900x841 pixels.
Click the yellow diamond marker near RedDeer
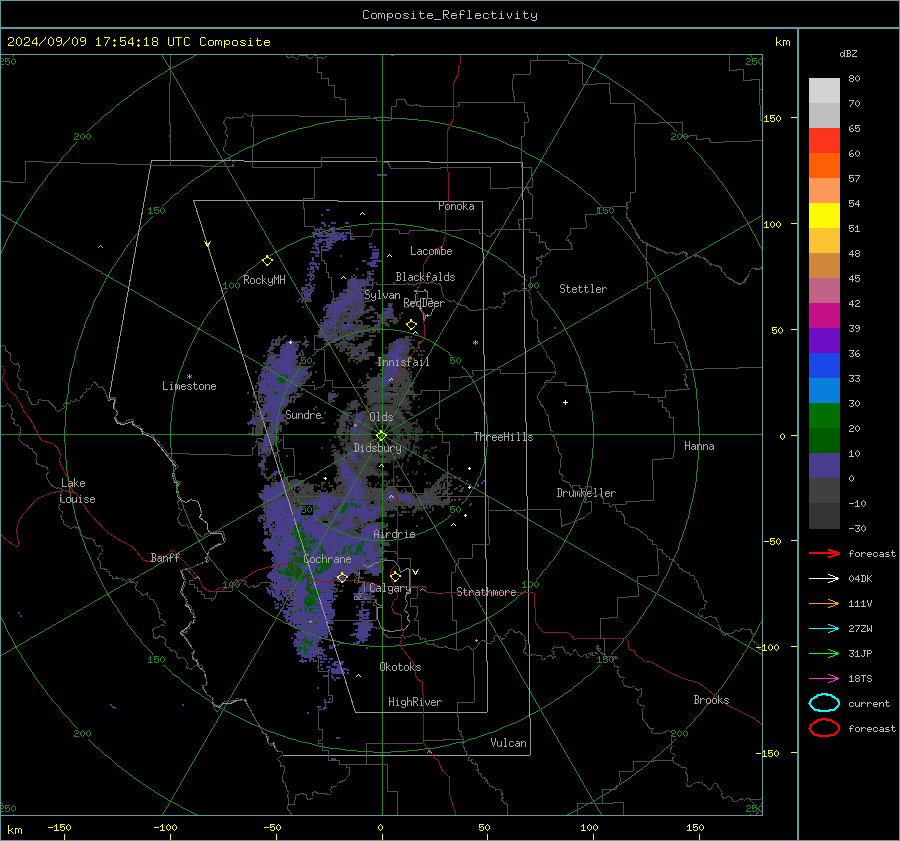coord(411,325)
